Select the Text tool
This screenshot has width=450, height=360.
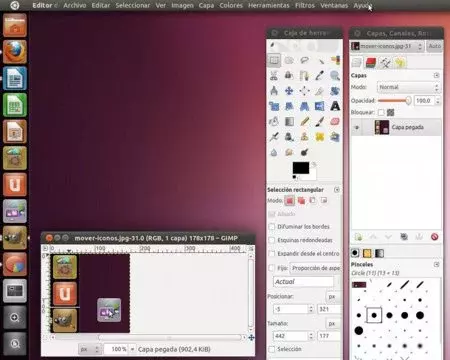[335, 106]
